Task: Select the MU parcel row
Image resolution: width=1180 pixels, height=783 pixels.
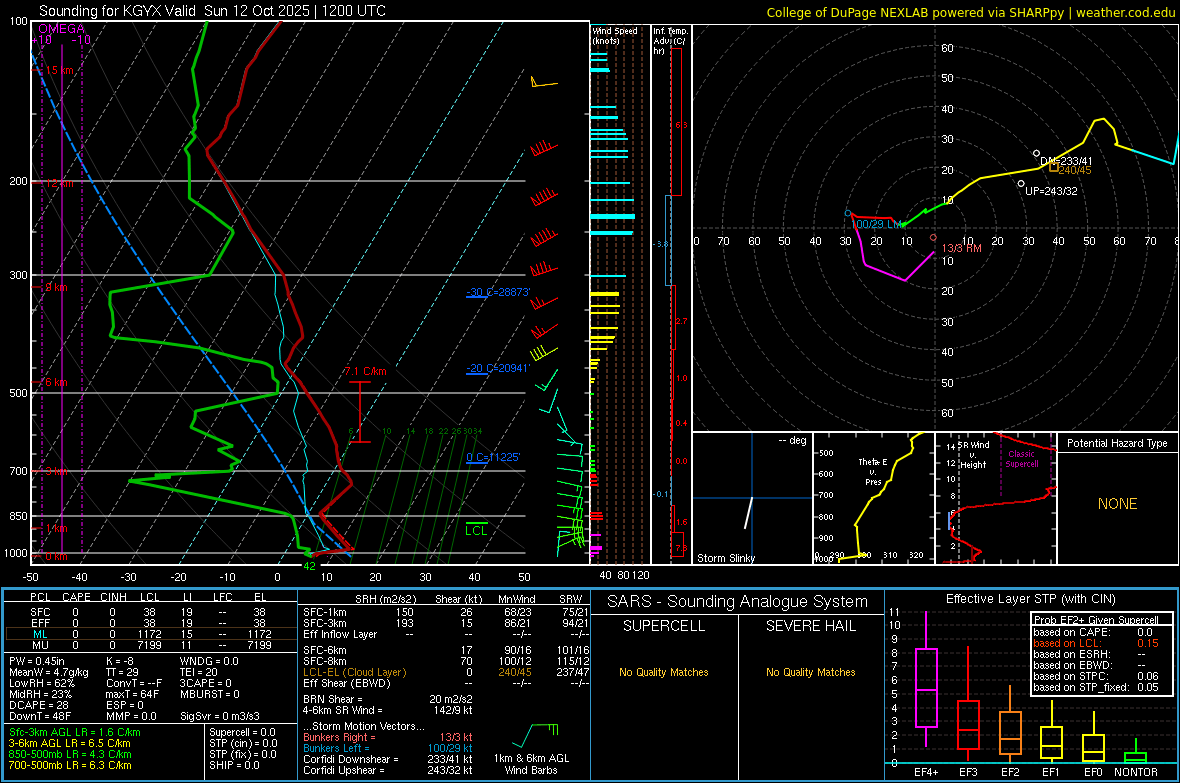Action: pos(150,645)
